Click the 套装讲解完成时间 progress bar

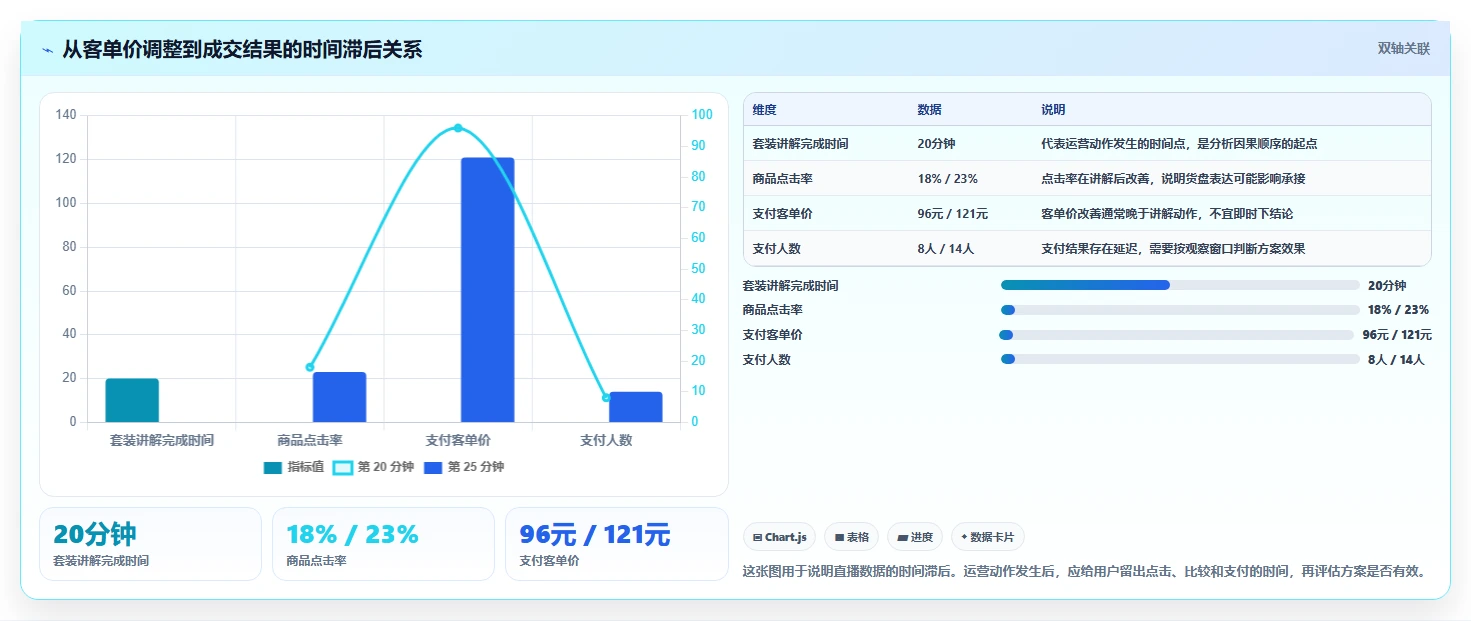(x=1180, y=285)
